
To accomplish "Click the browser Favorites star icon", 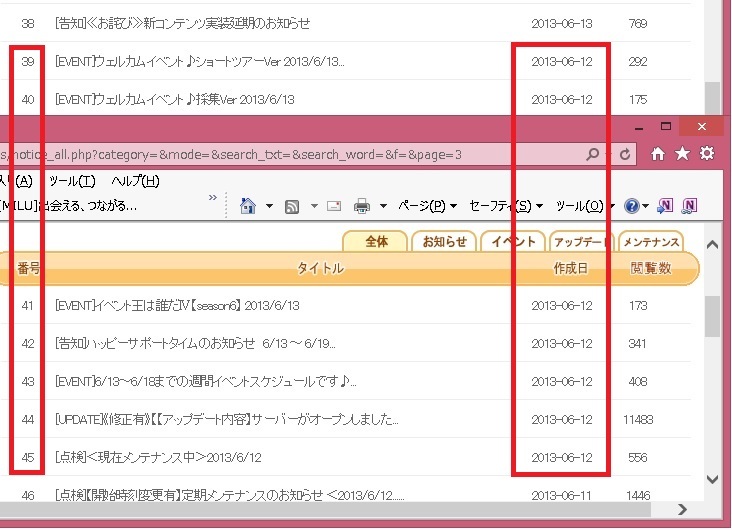I will [x=682, y=154].
